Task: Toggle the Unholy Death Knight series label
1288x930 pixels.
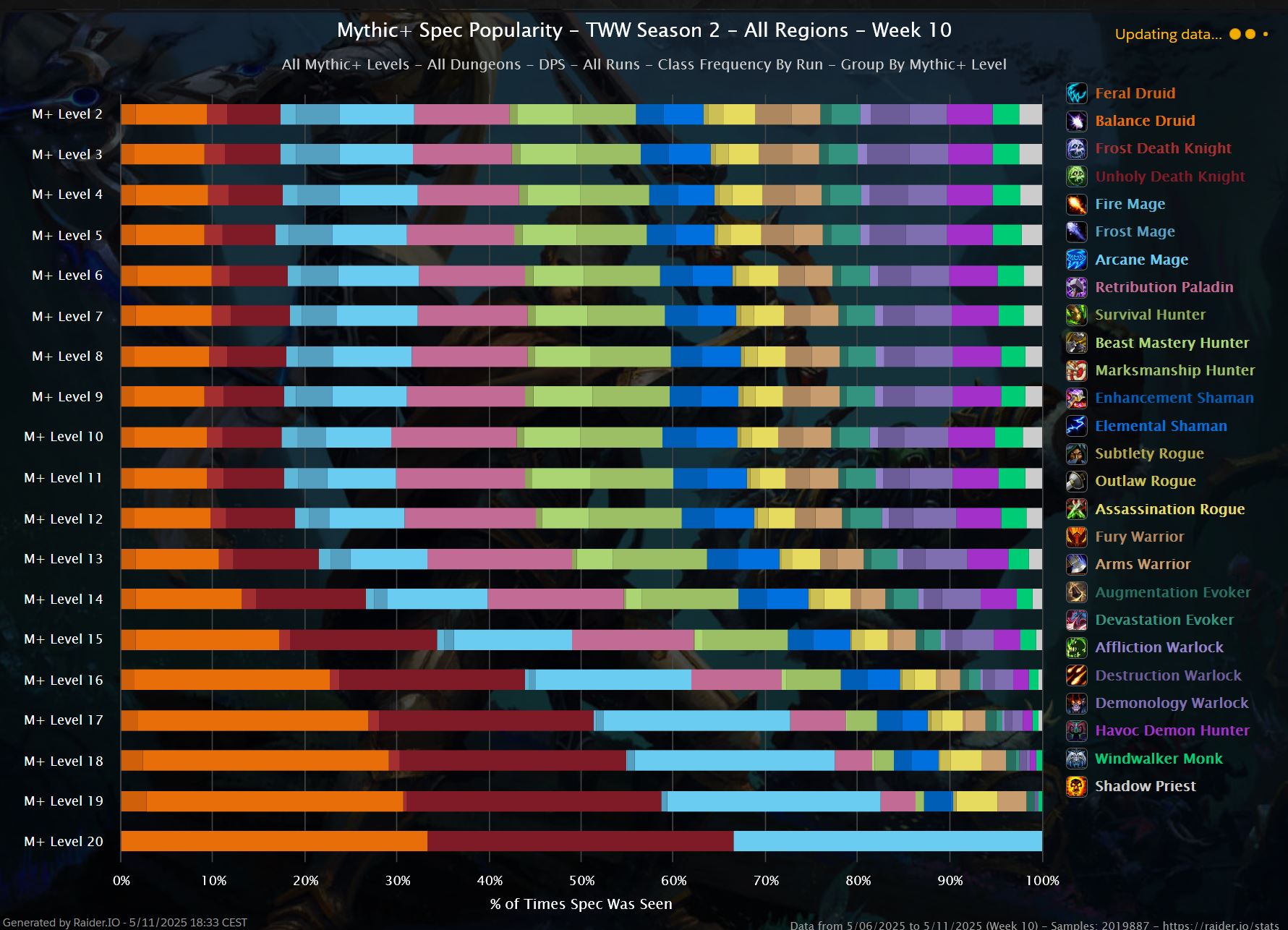Action: pos(1170,176)
